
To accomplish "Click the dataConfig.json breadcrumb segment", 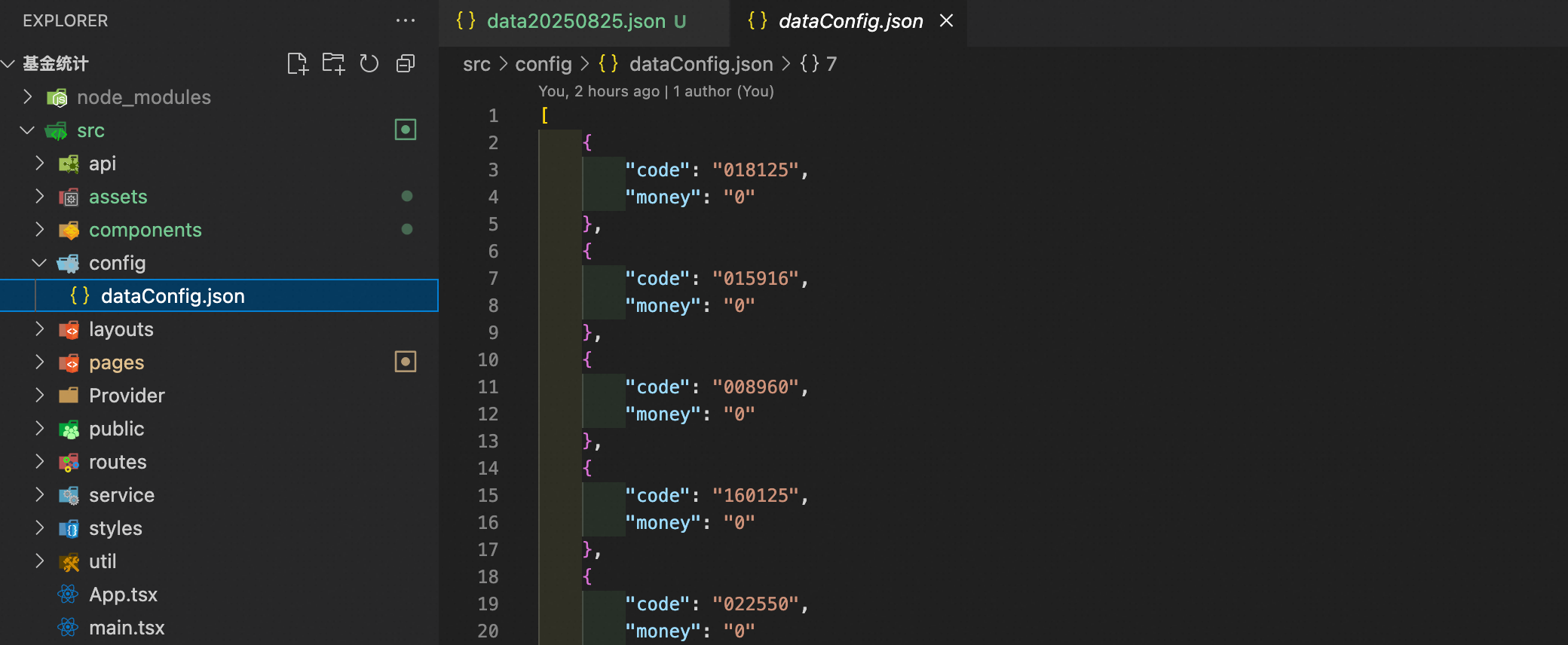I will point(701,64).
